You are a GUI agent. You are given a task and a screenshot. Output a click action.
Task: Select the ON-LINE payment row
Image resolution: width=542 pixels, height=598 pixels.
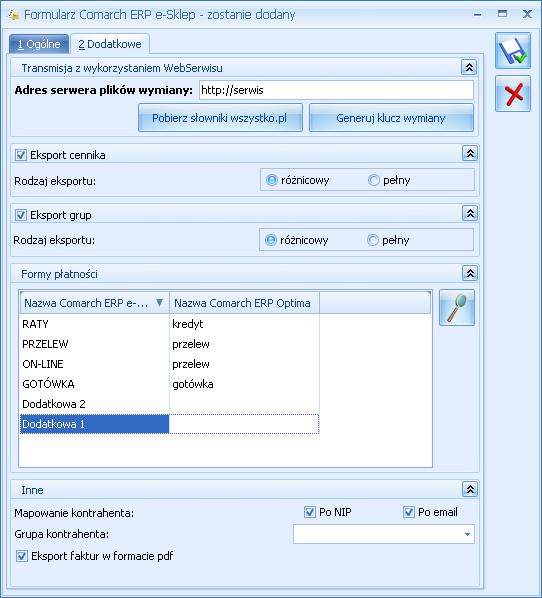(x=169, y=364)
